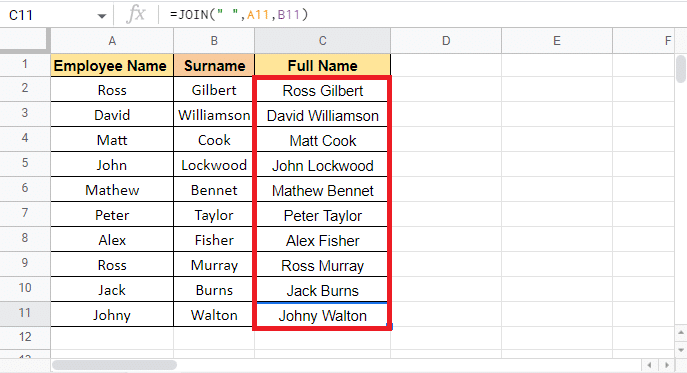Select row 12 header
The image size is (687, 373).
pyautogui.click(x=25, y=337)
